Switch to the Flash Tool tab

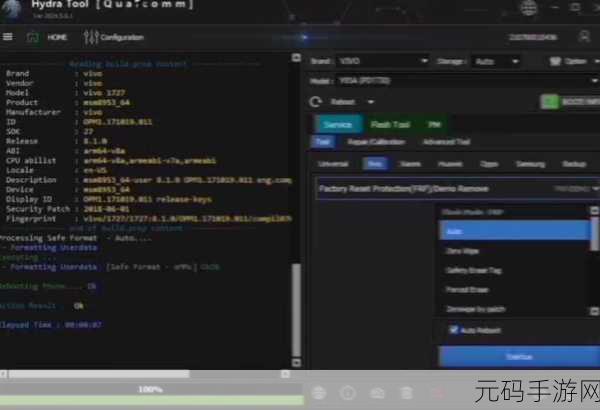click(390, 124)
